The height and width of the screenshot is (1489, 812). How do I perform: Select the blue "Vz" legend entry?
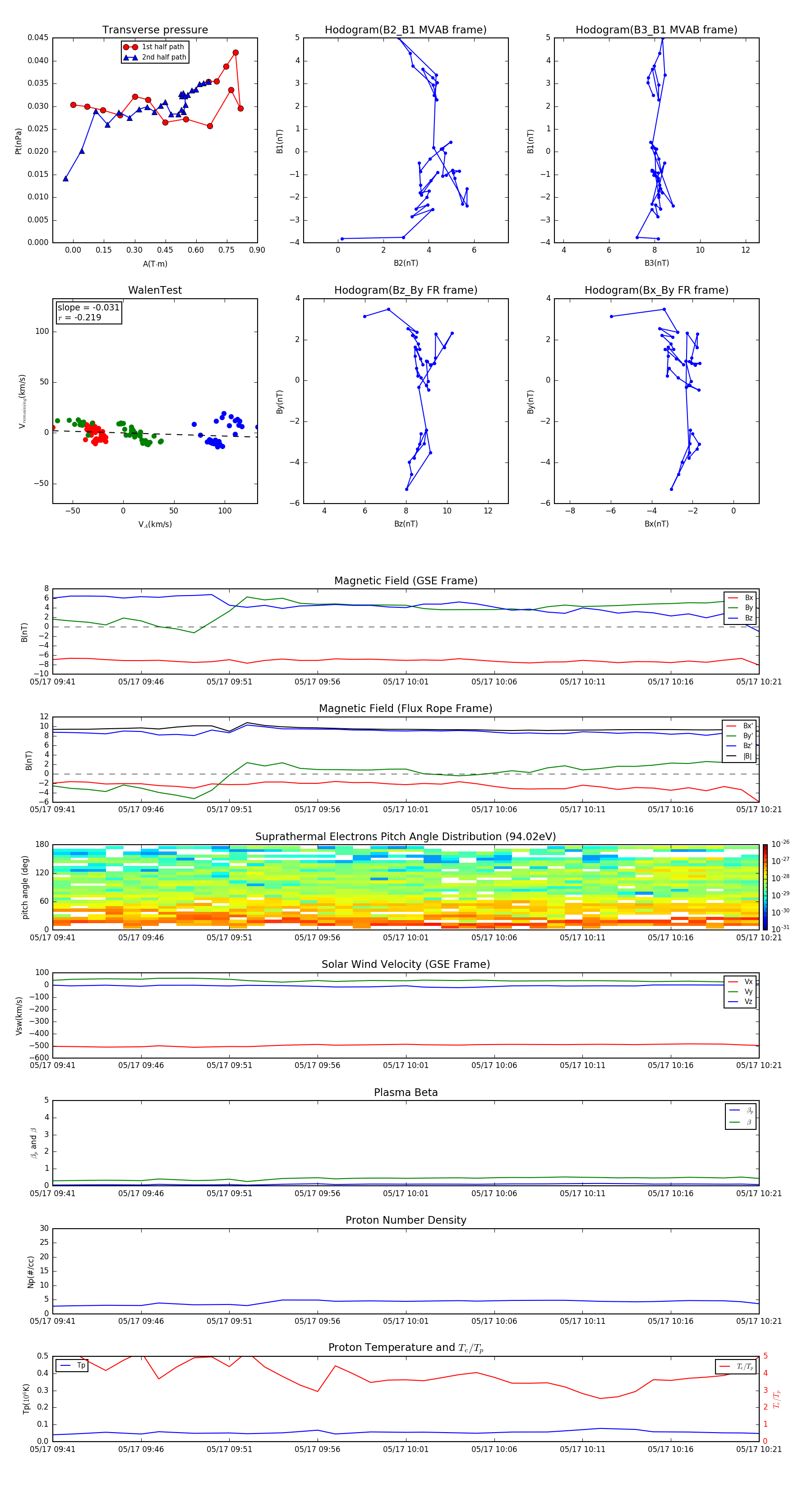tap(740, 1002)
